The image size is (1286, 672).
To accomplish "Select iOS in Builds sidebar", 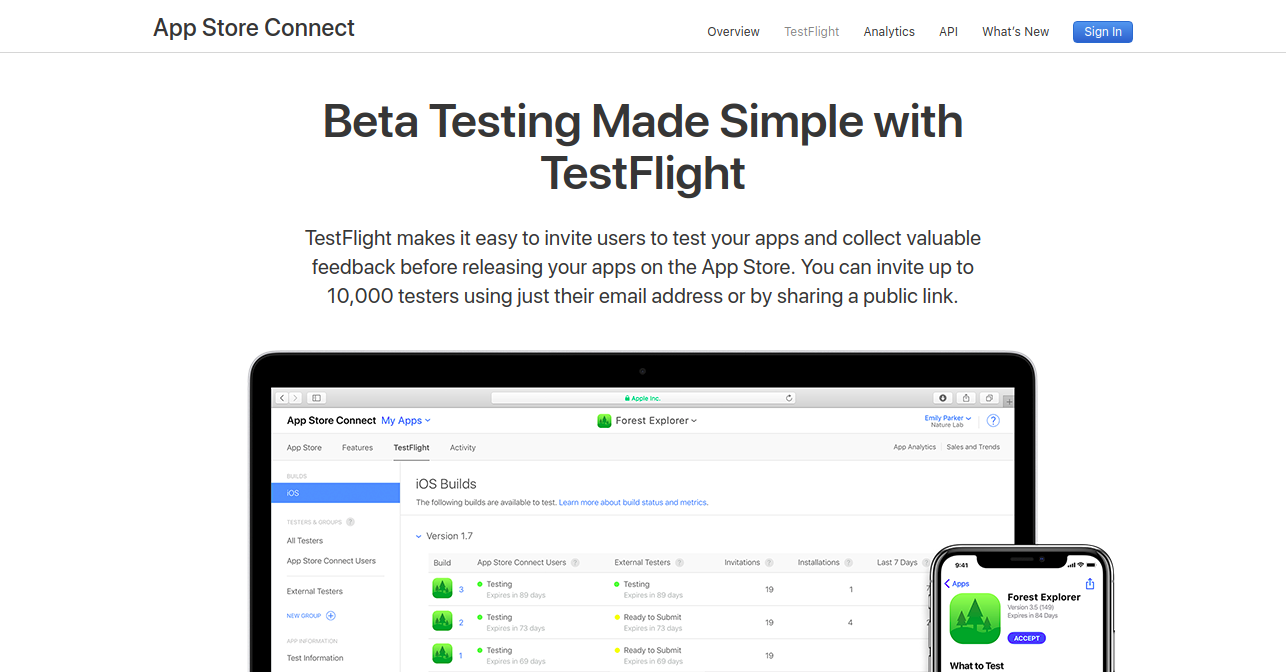I will 335,493.
